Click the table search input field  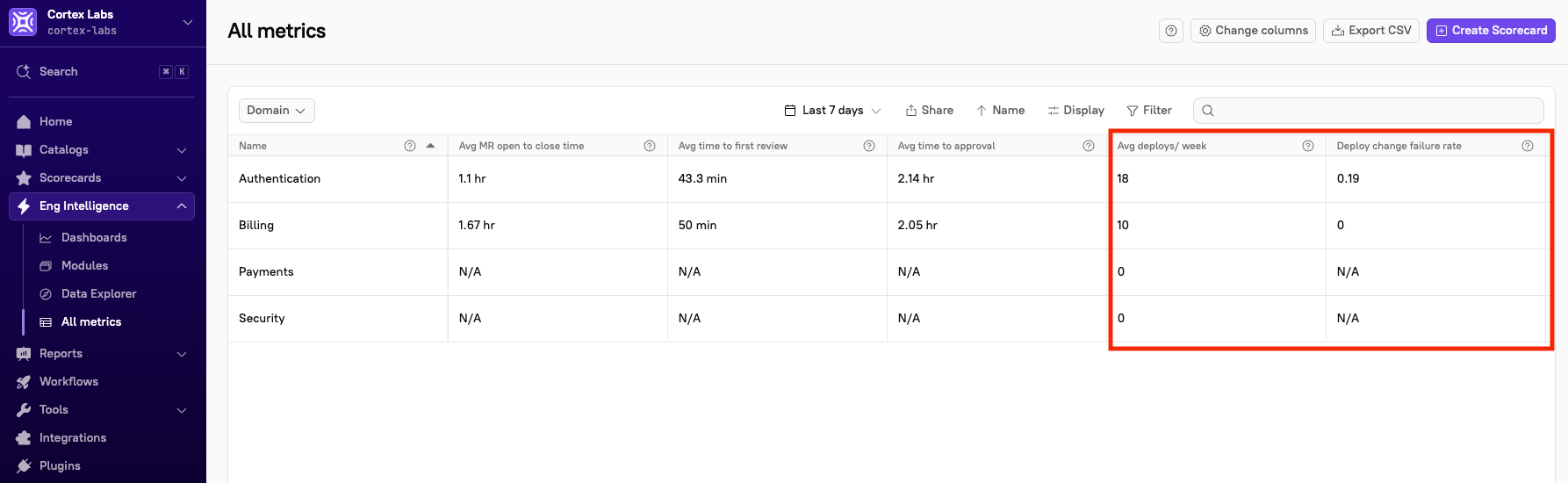pyautogui.click(x=1369, y=111)
